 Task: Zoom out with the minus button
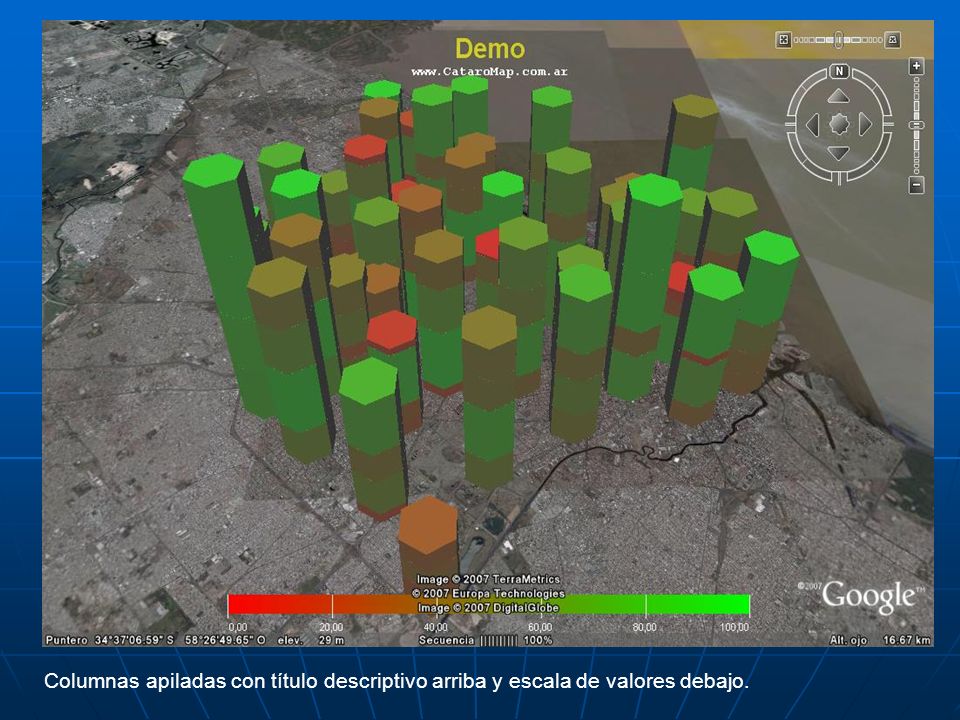pos(916,184)
